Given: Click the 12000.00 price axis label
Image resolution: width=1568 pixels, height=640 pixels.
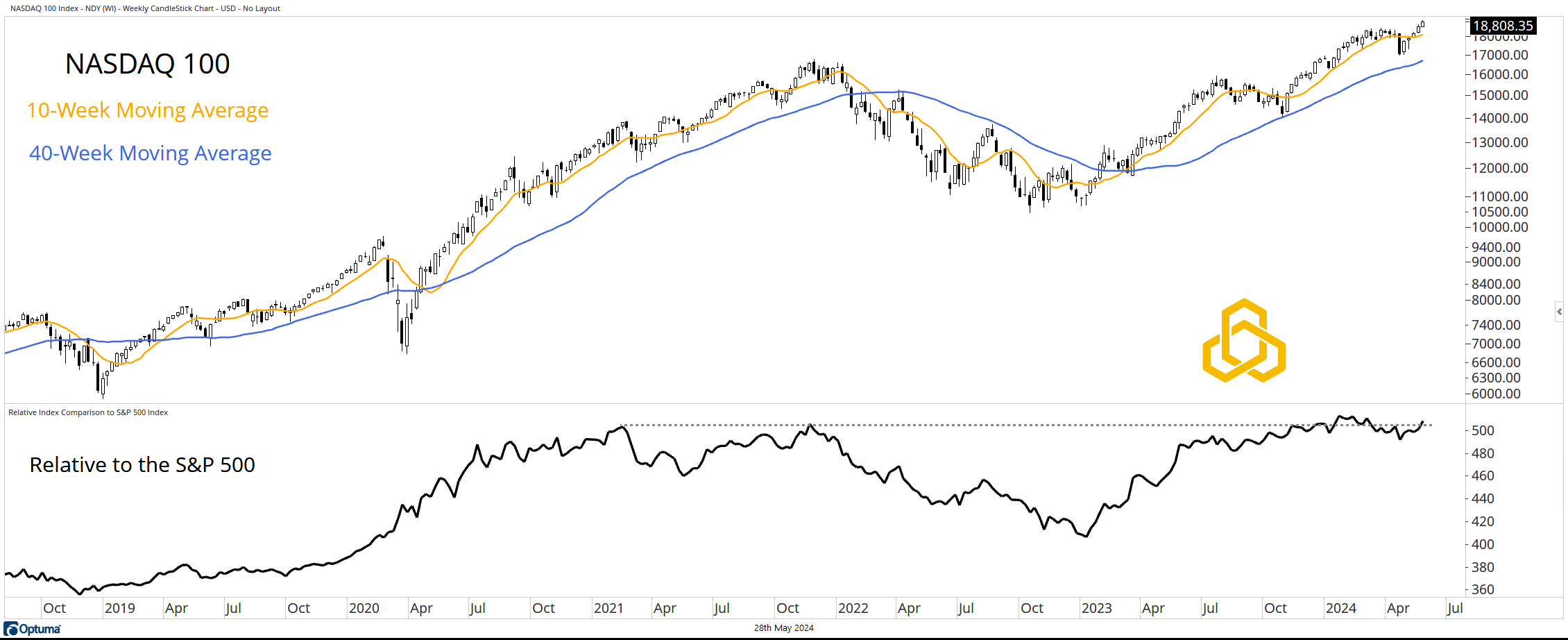Looking at the screenshot, I should [1500, 168].
